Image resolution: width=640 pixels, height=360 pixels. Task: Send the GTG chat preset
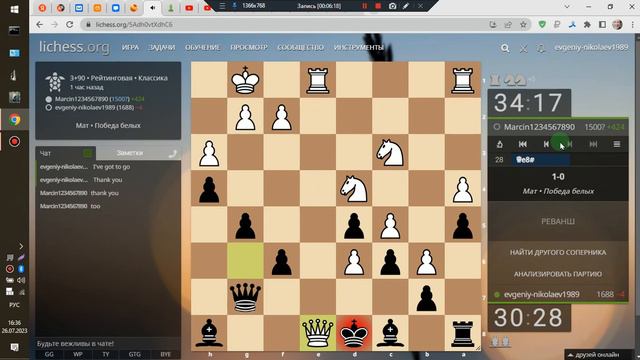[x=135, y=354]
